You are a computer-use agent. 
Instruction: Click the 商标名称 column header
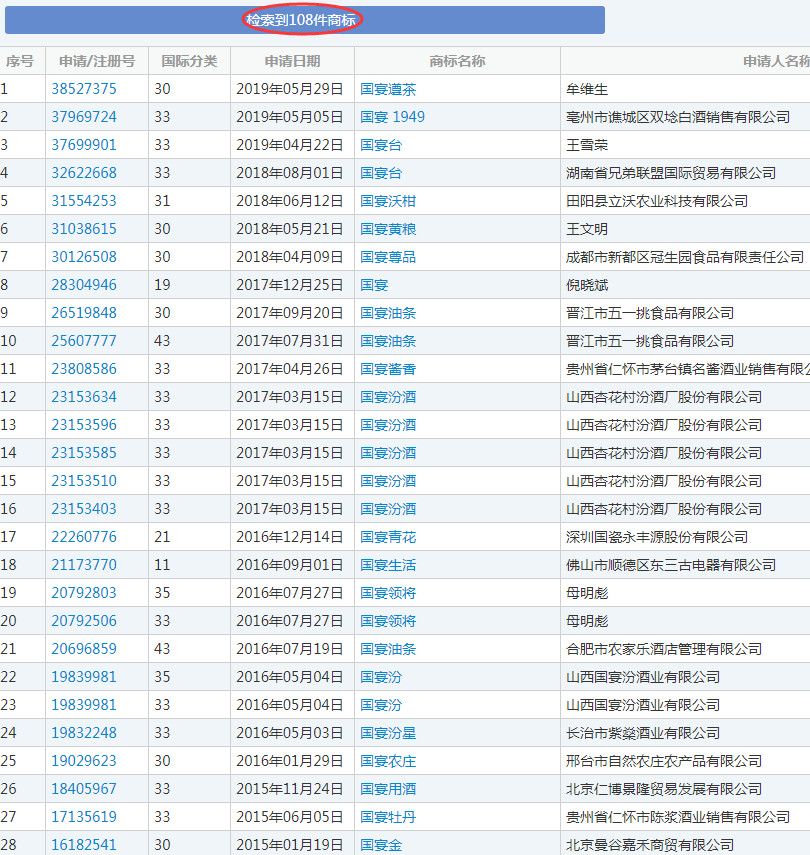pyautogui.click(x=457, y=61)
